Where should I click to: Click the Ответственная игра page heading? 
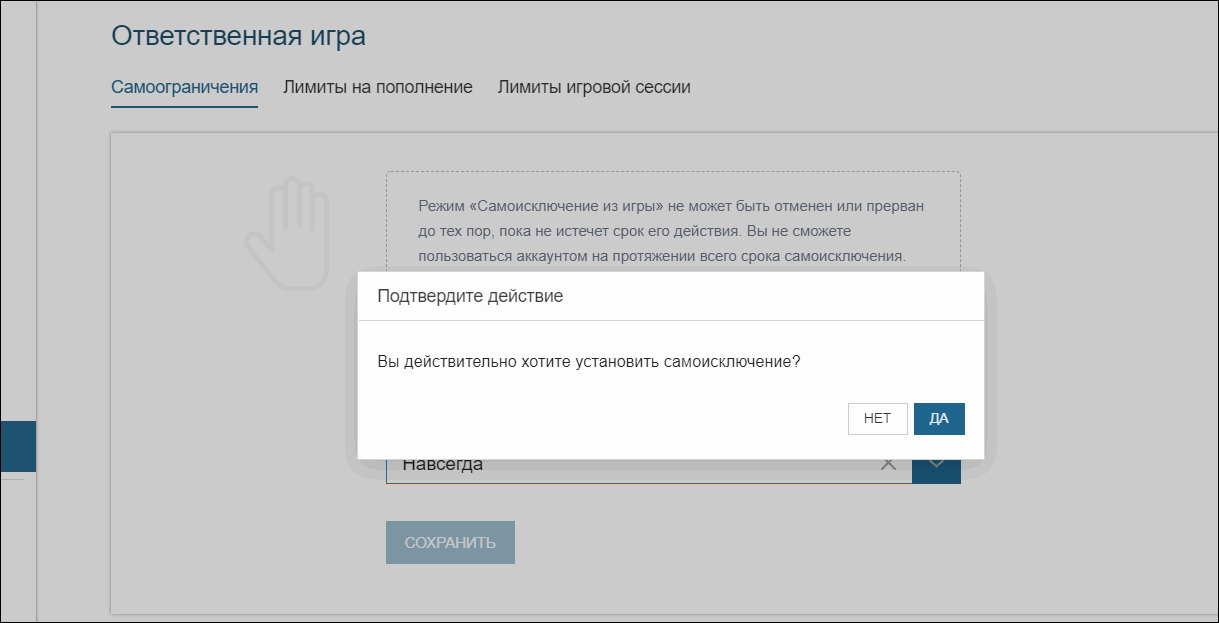coord(238,36)
